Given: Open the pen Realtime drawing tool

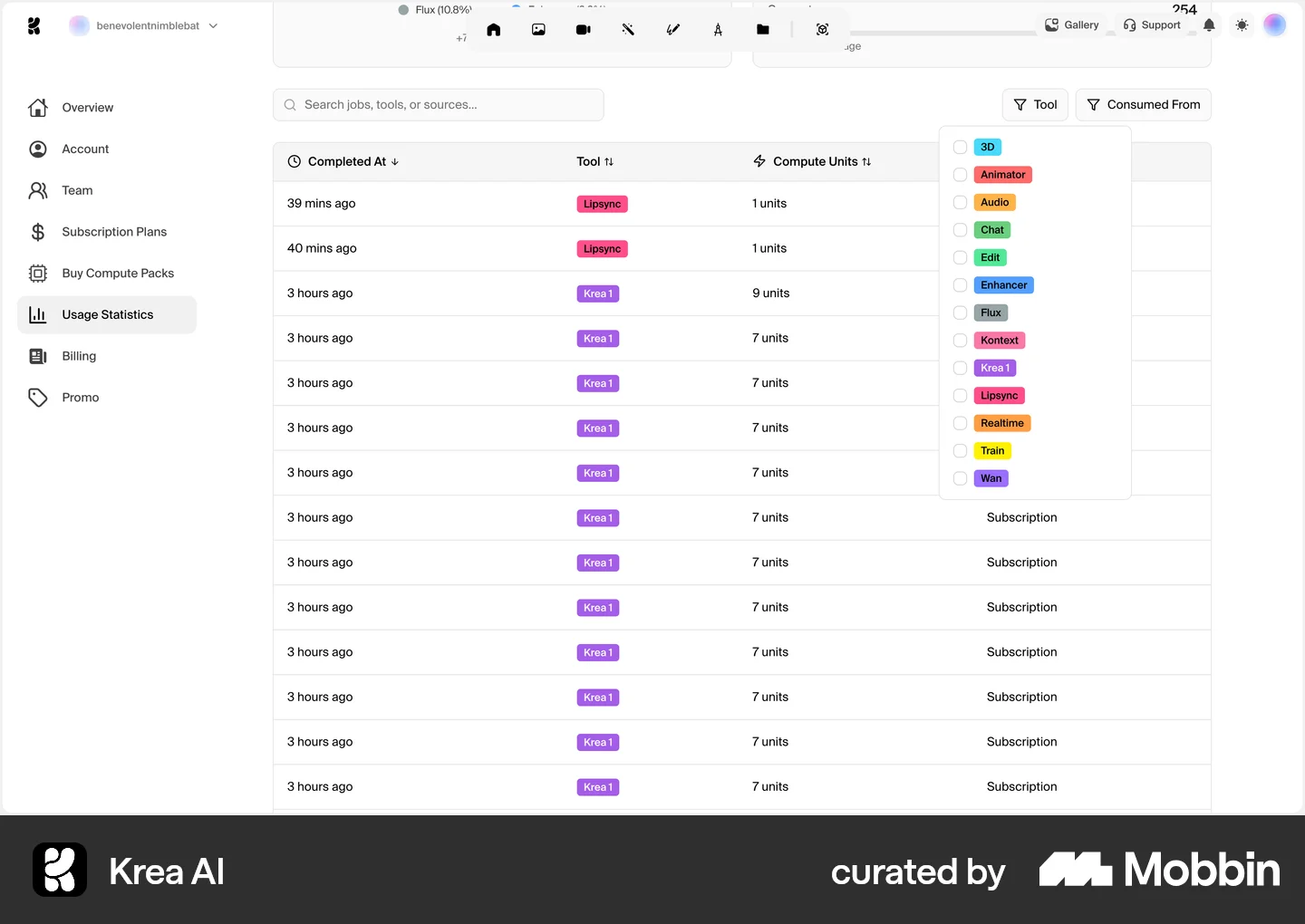Looking at the screenshot, I should (673, 30).
